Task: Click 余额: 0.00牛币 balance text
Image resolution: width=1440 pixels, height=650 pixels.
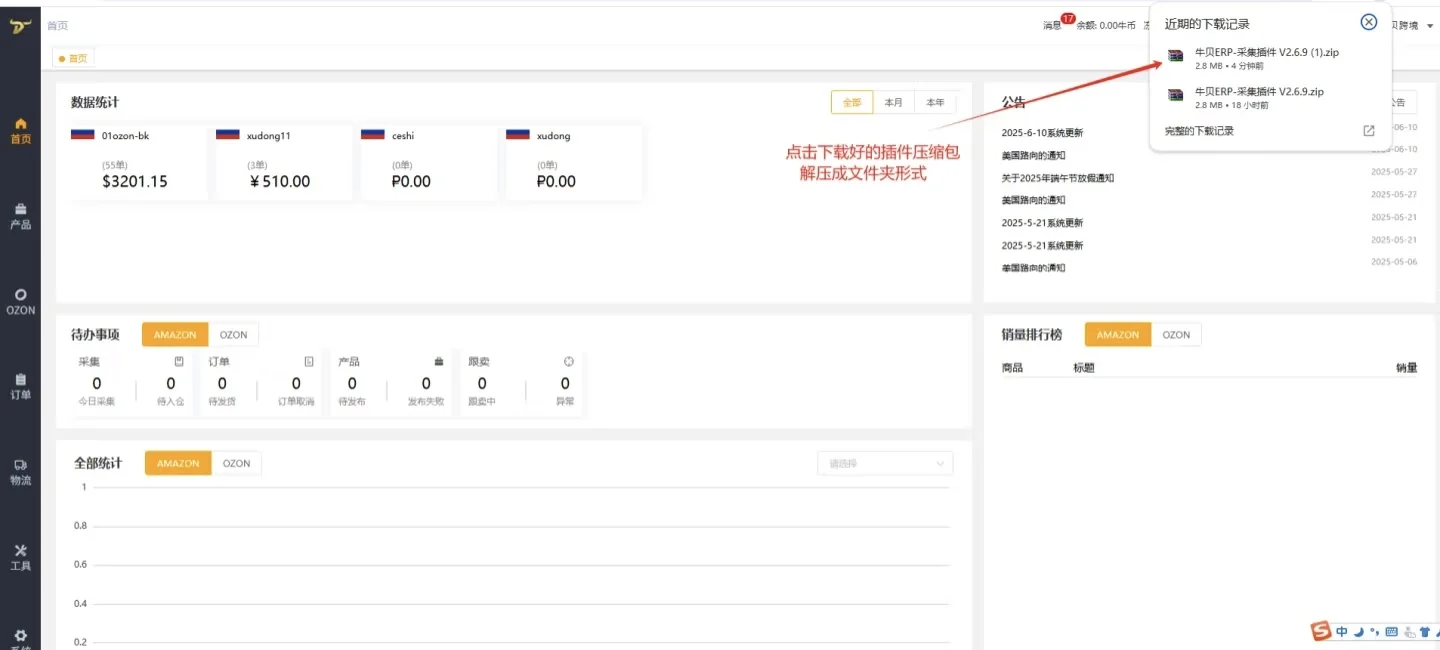Action: (1106, 26)
